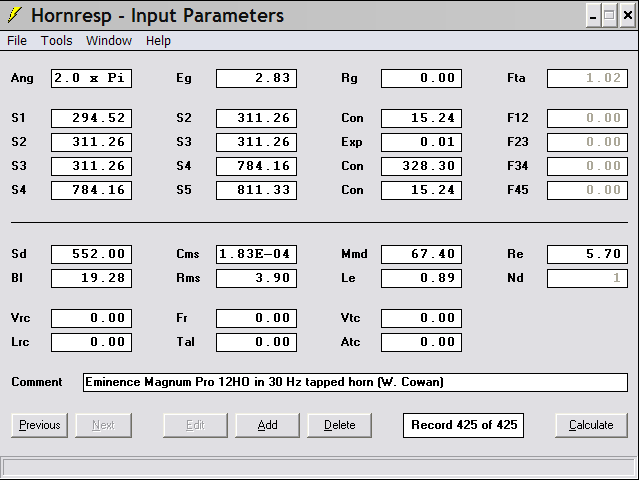The width and height of the screenshot is (639, 480).
Task: Click the F23 field
Action: [x=587, y=142]
